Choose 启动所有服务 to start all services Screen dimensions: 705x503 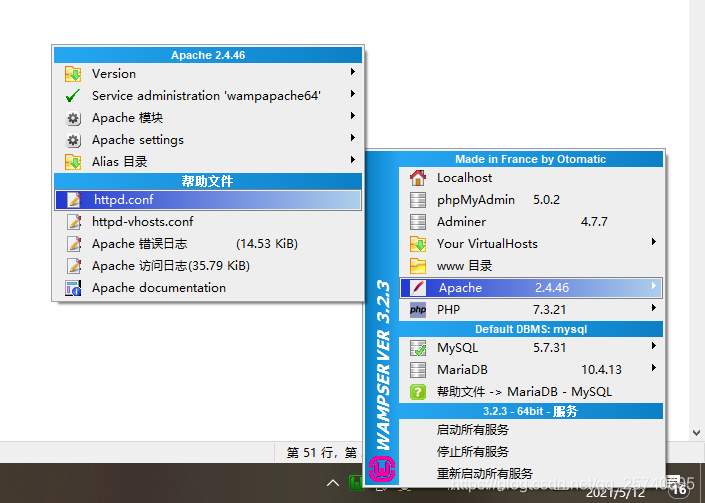tap(531, 430)
